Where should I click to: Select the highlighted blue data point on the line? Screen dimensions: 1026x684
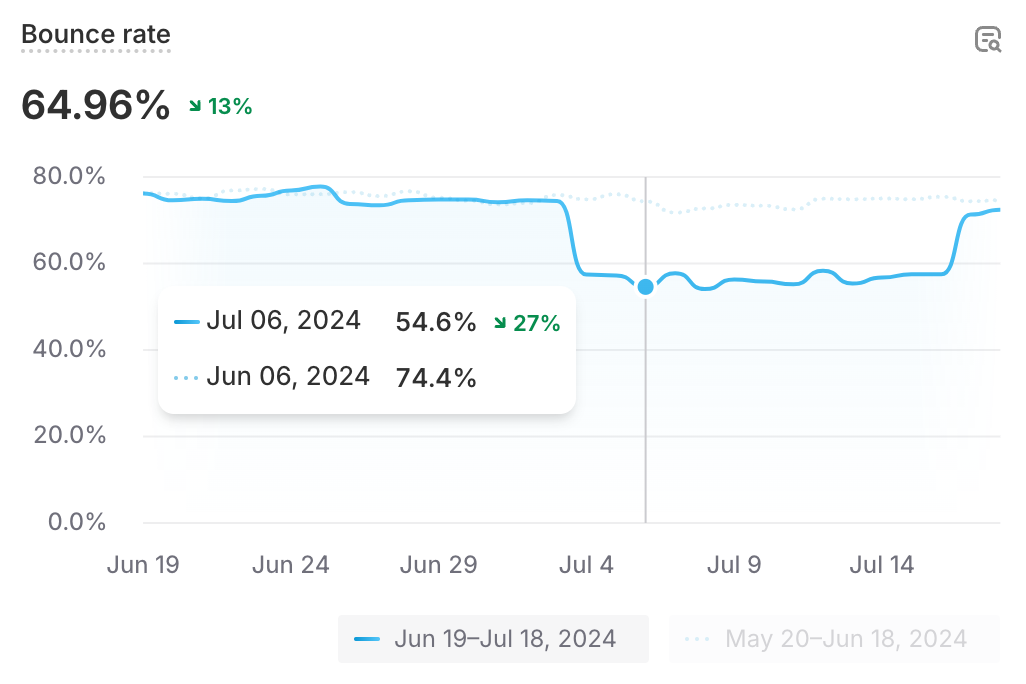click(x=645, y=287)
